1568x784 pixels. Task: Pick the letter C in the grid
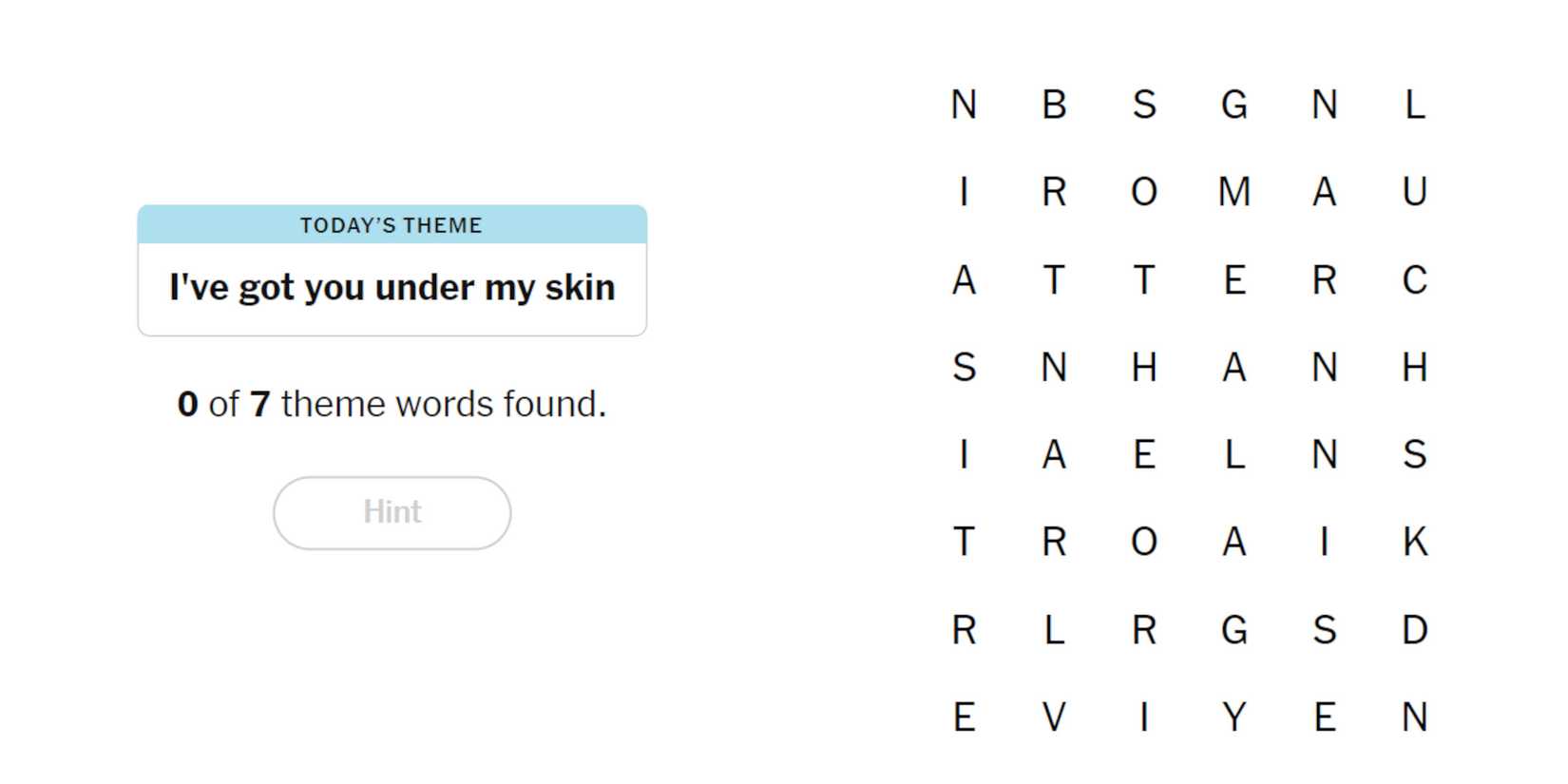click(1414, 280)
